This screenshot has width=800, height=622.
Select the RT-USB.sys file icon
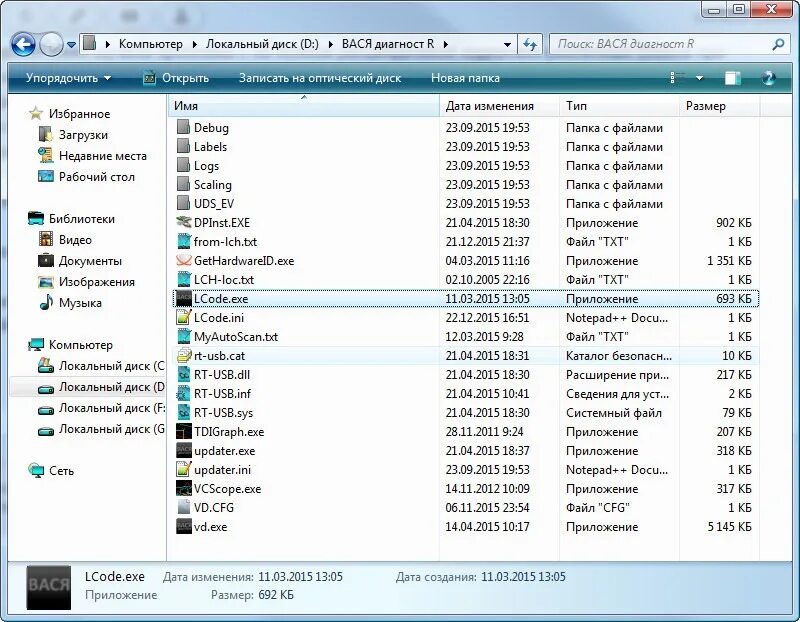(184, 412)
